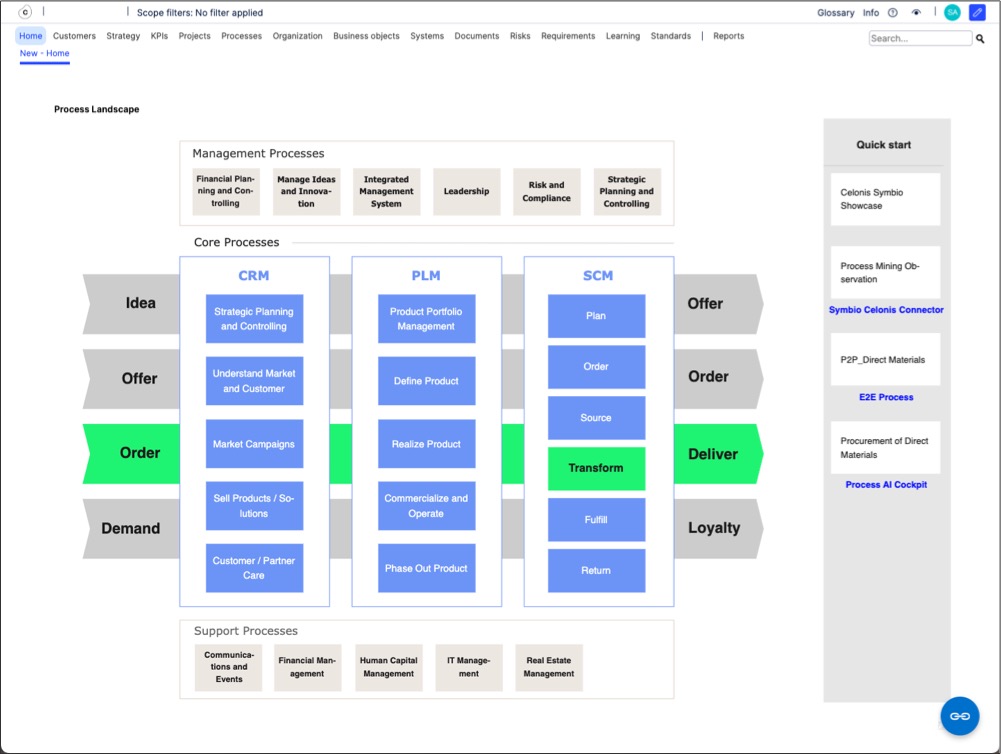Viewport: 1001px width, 754px height.
Task: Open management Strategic Planning and Controlling box
Action: pyautogui.click(x=627, y=192)
